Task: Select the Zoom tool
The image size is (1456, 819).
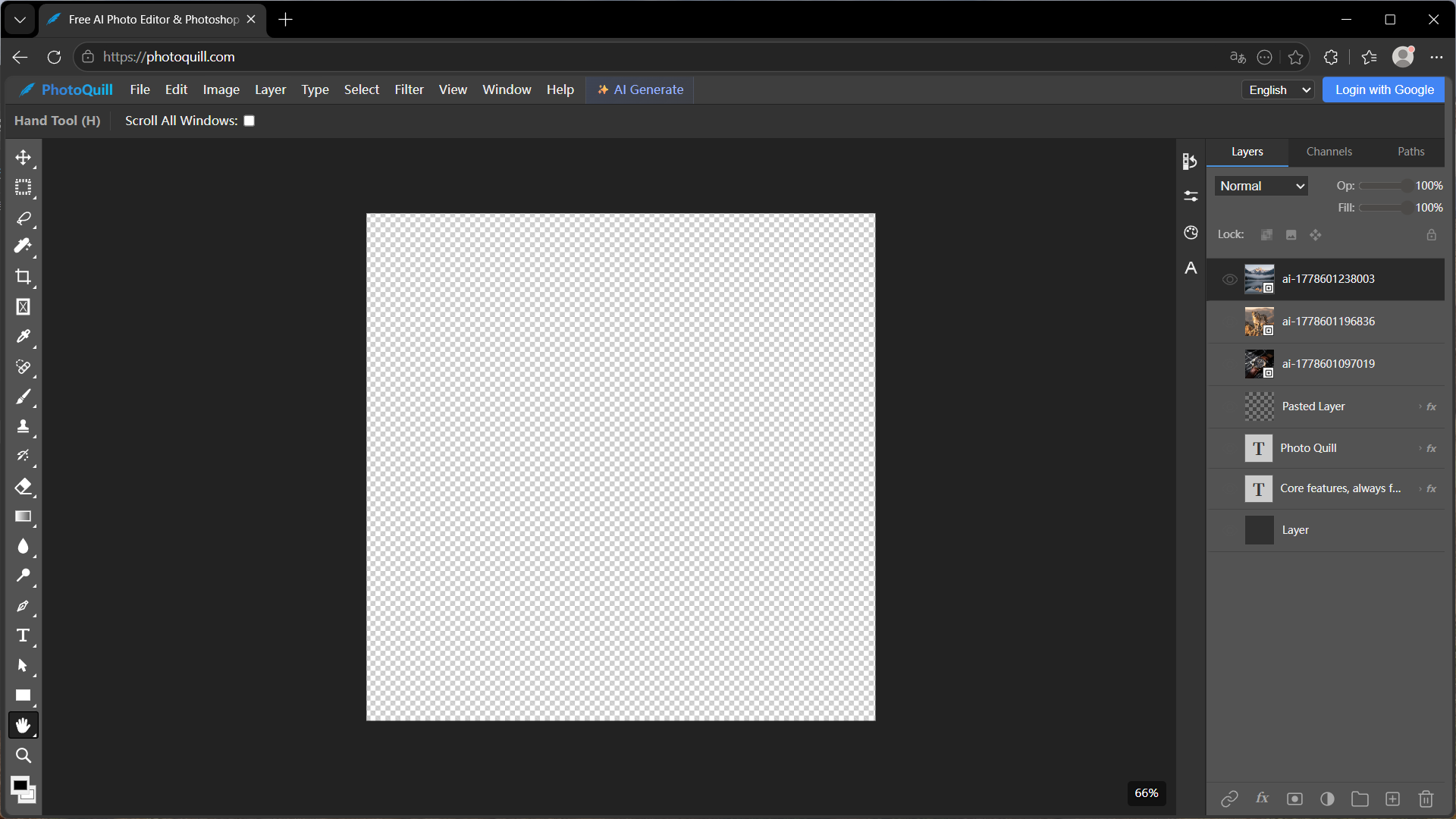Action: [x=23, y=755]
